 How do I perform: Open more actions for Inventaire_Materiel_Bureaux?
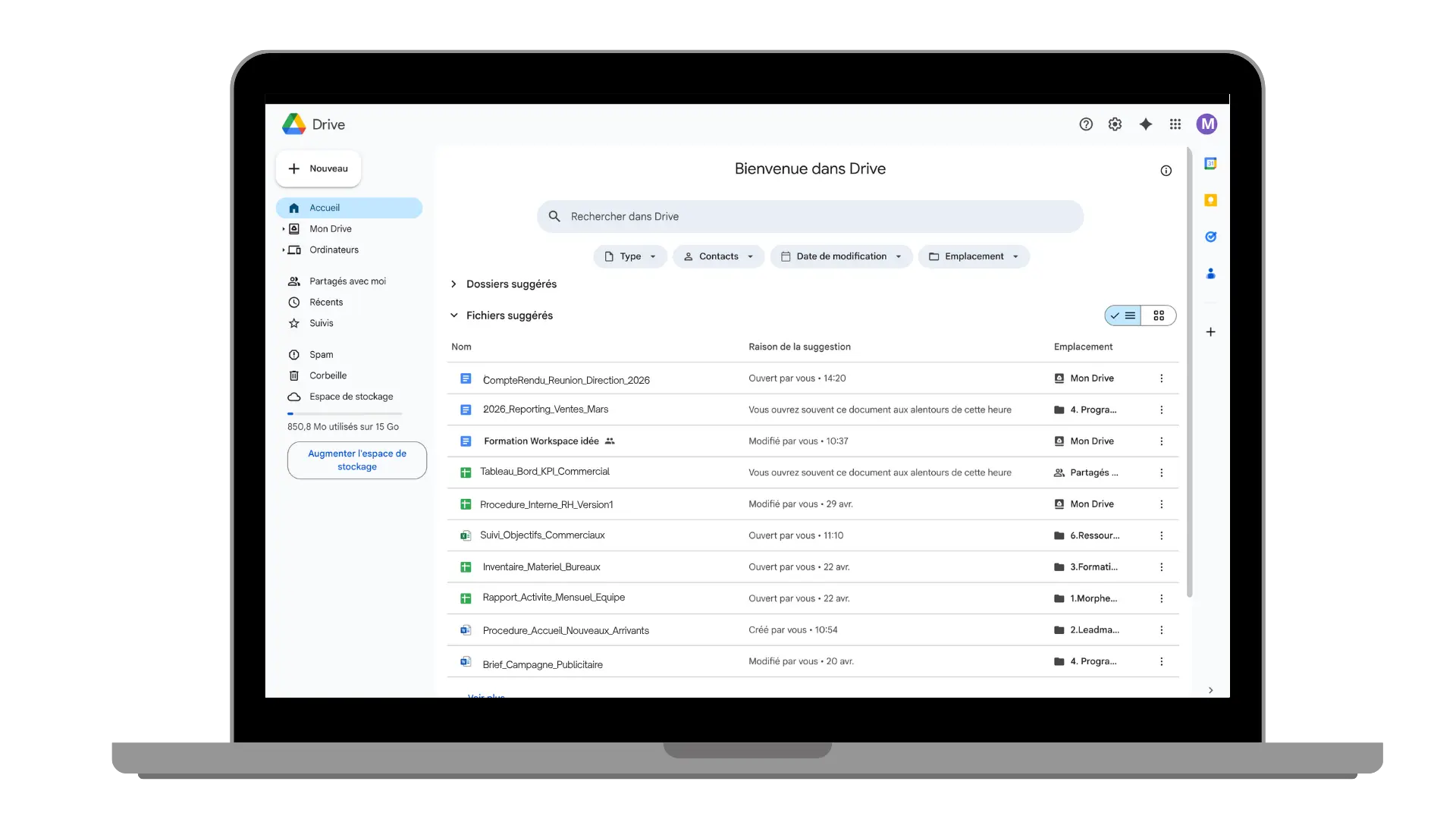(1161, 567)
